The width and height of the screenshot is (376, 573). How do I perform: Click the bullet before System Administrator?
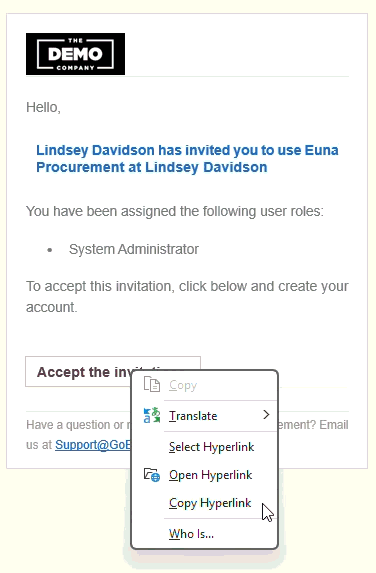tap(50, 250)
